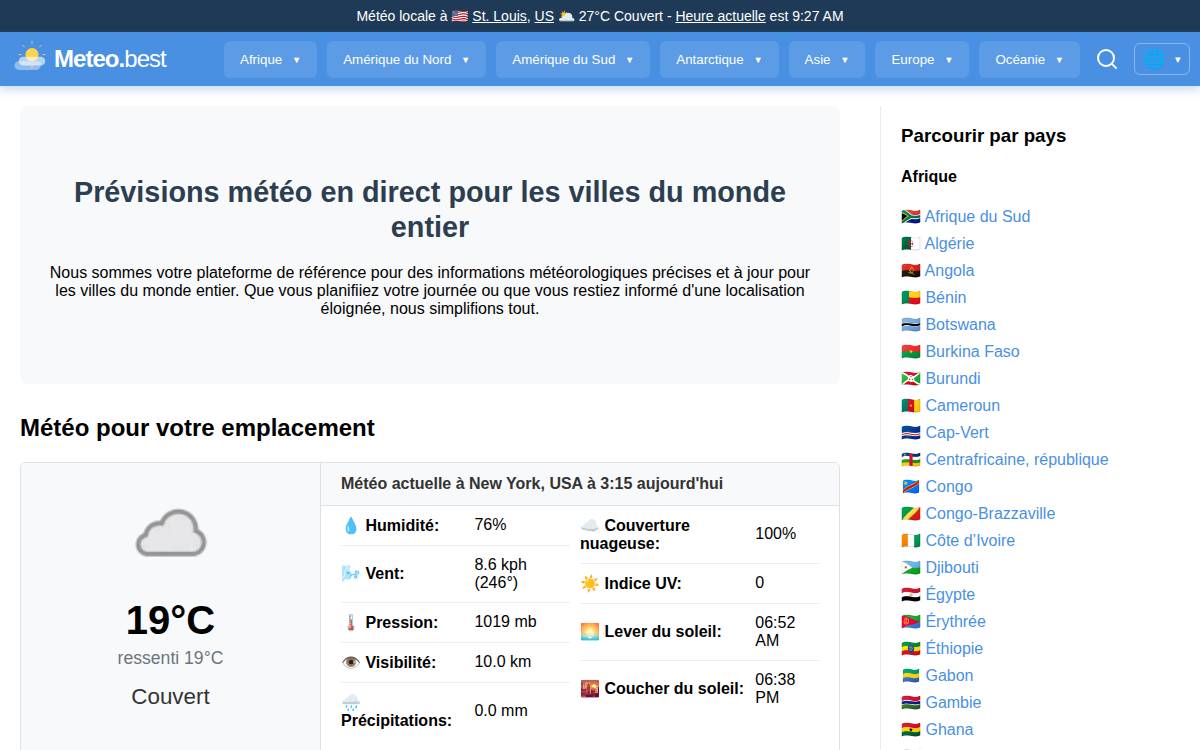Image resolution: width=1200 pixels, height=750 pixels.
Task: Click the Égypte flag icon
Action: [x=910, y=594]
